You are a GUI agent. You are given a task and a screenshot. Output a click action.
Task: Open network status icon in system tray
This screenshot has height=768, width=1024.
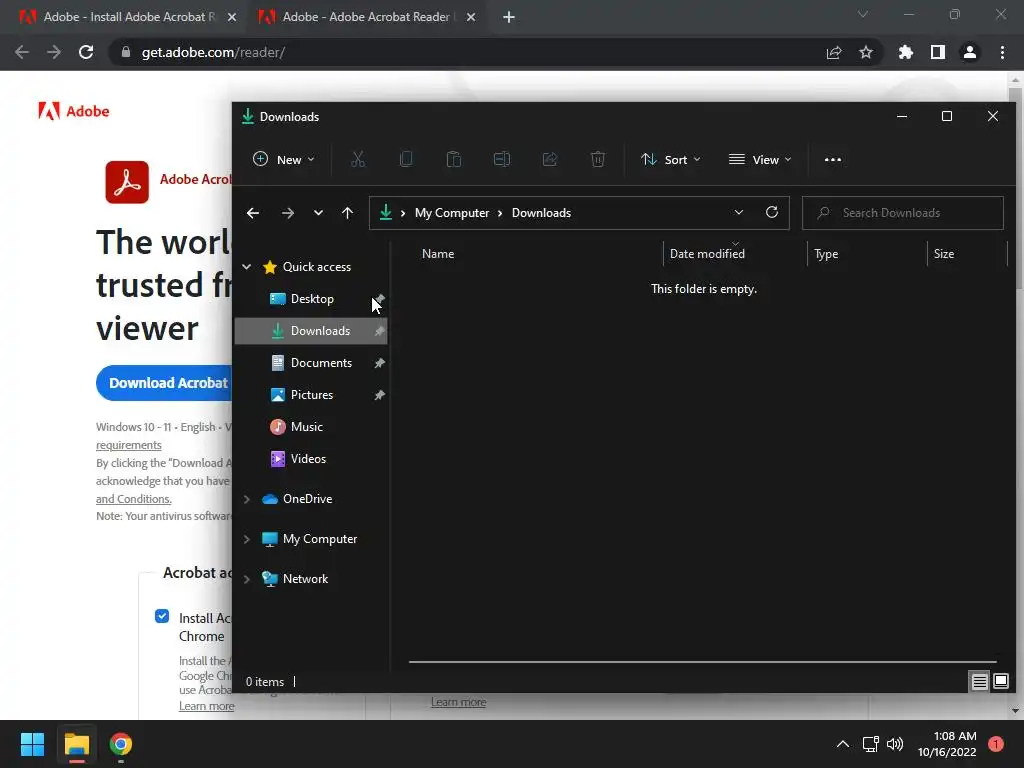(x=871, y=744)
